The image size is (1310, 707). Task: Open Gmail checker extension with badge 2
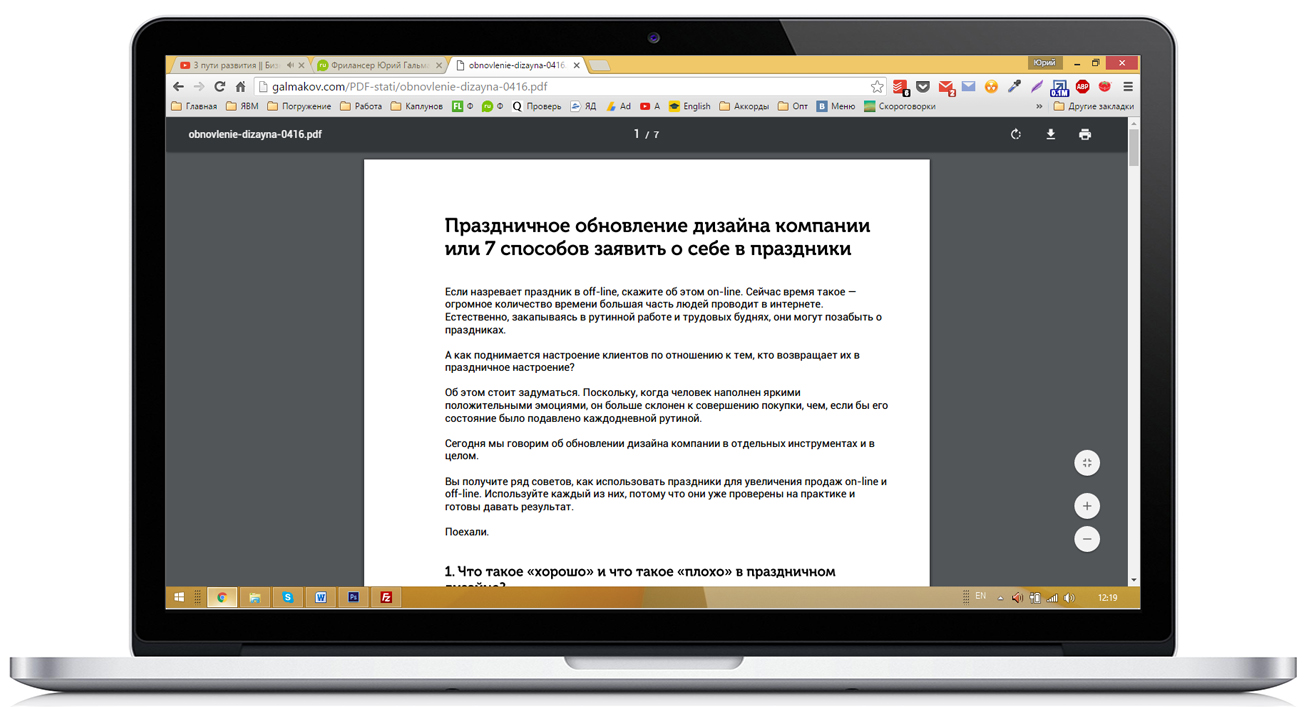pos(946,88)
